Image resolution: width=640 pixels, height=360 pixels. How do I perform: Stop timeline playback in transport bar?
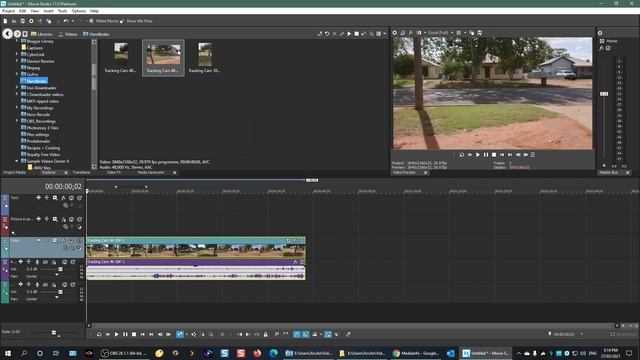(134, 334)
